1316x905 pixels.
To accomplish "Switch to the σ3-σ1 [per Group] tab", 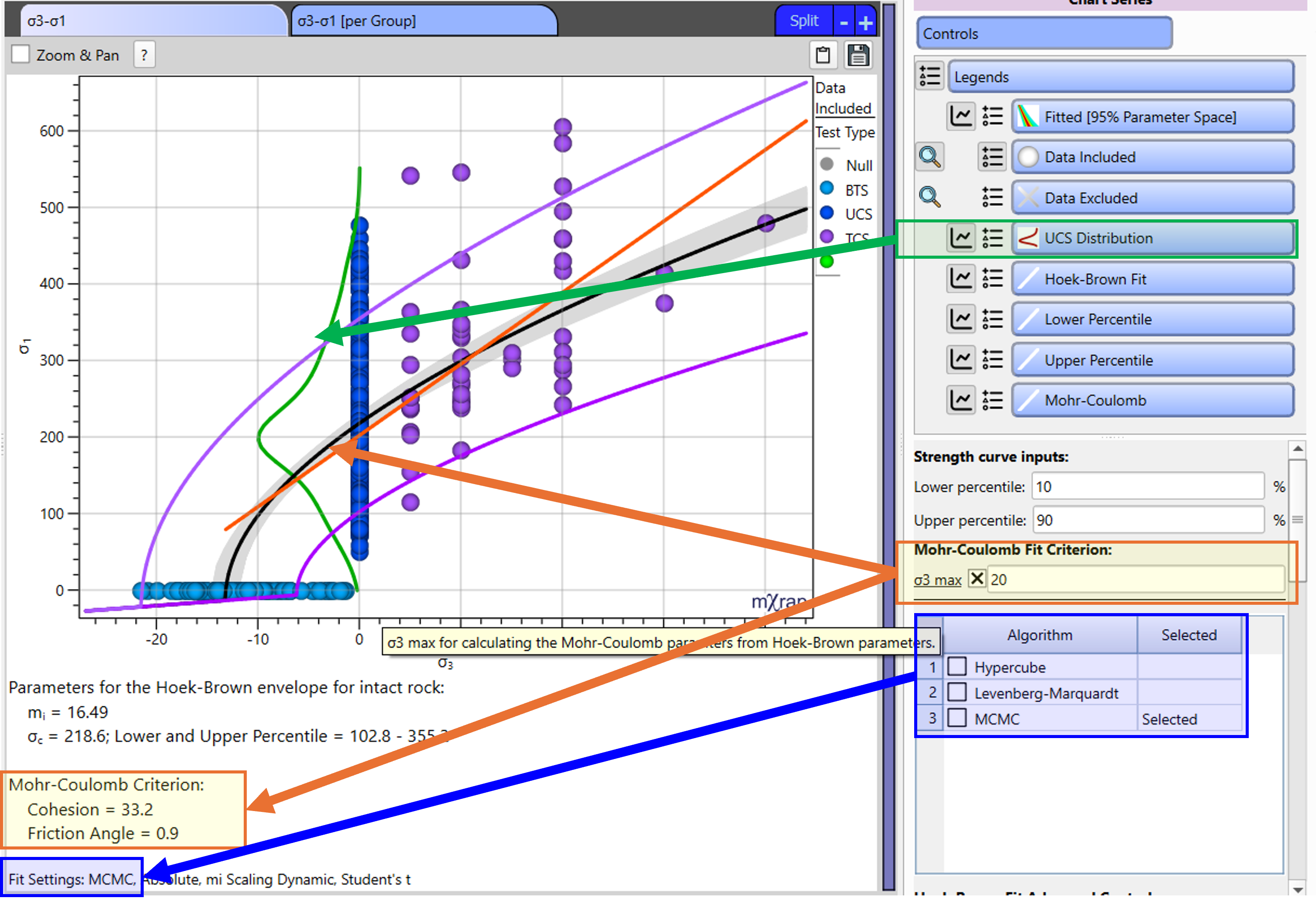I will (x=423, y=21).
